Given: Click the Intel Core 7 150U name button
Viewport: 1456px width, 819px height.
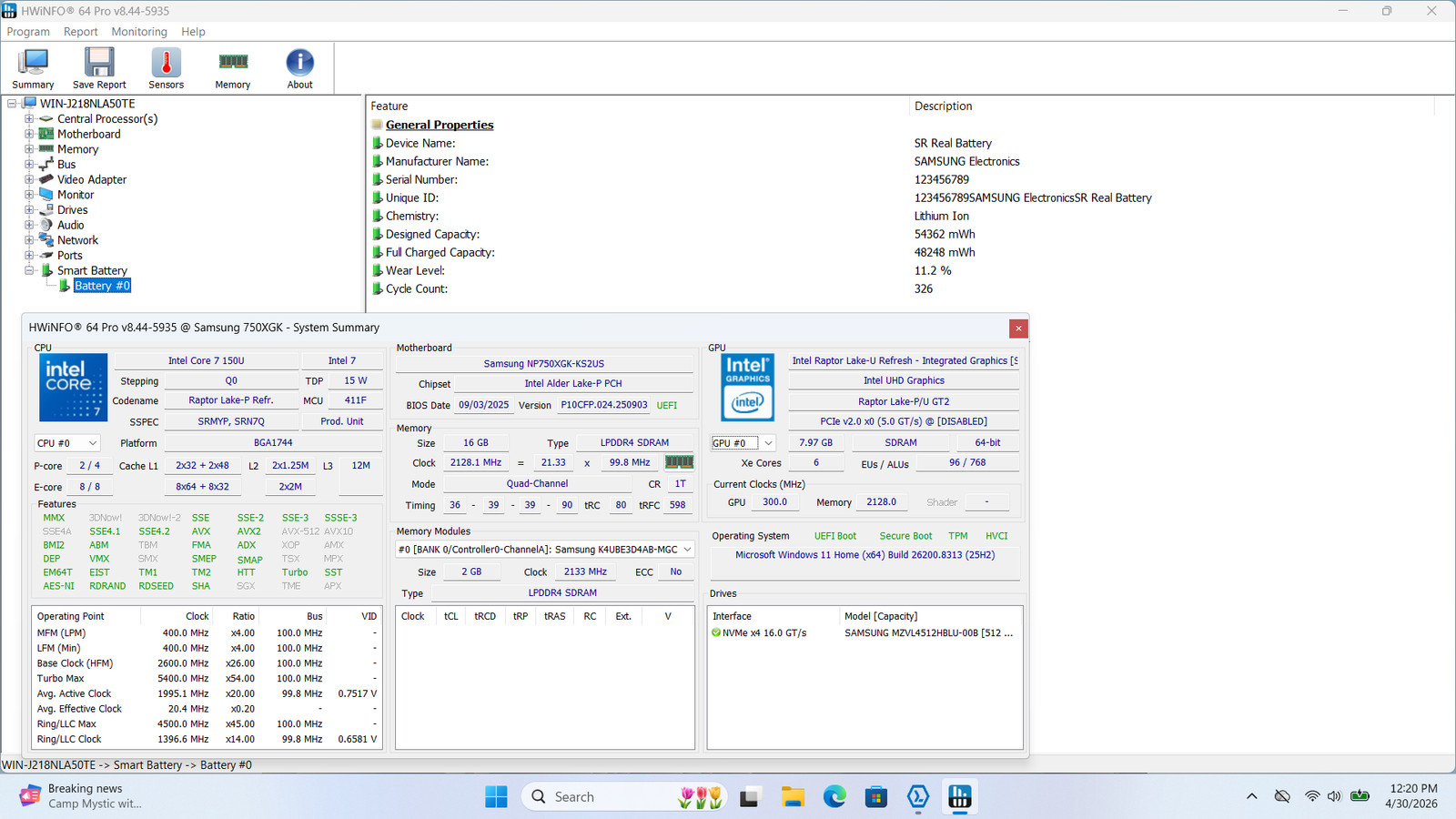Looking at the screenshot, I should (207, 361).
